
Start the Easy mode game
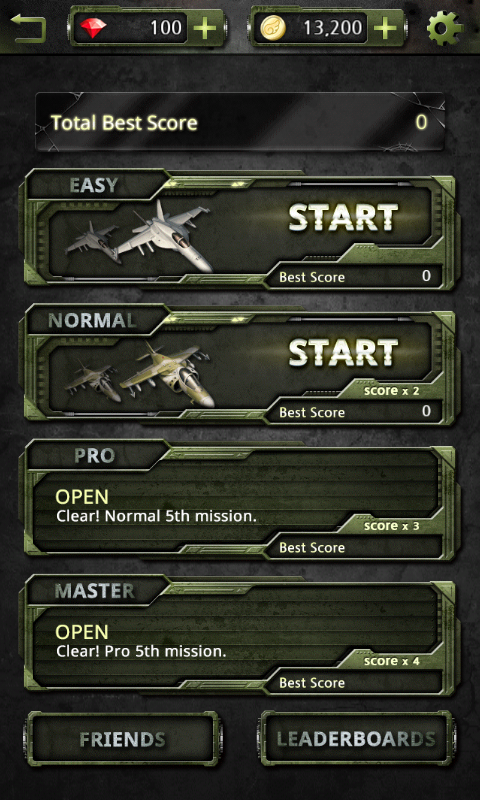pos(343,217)
